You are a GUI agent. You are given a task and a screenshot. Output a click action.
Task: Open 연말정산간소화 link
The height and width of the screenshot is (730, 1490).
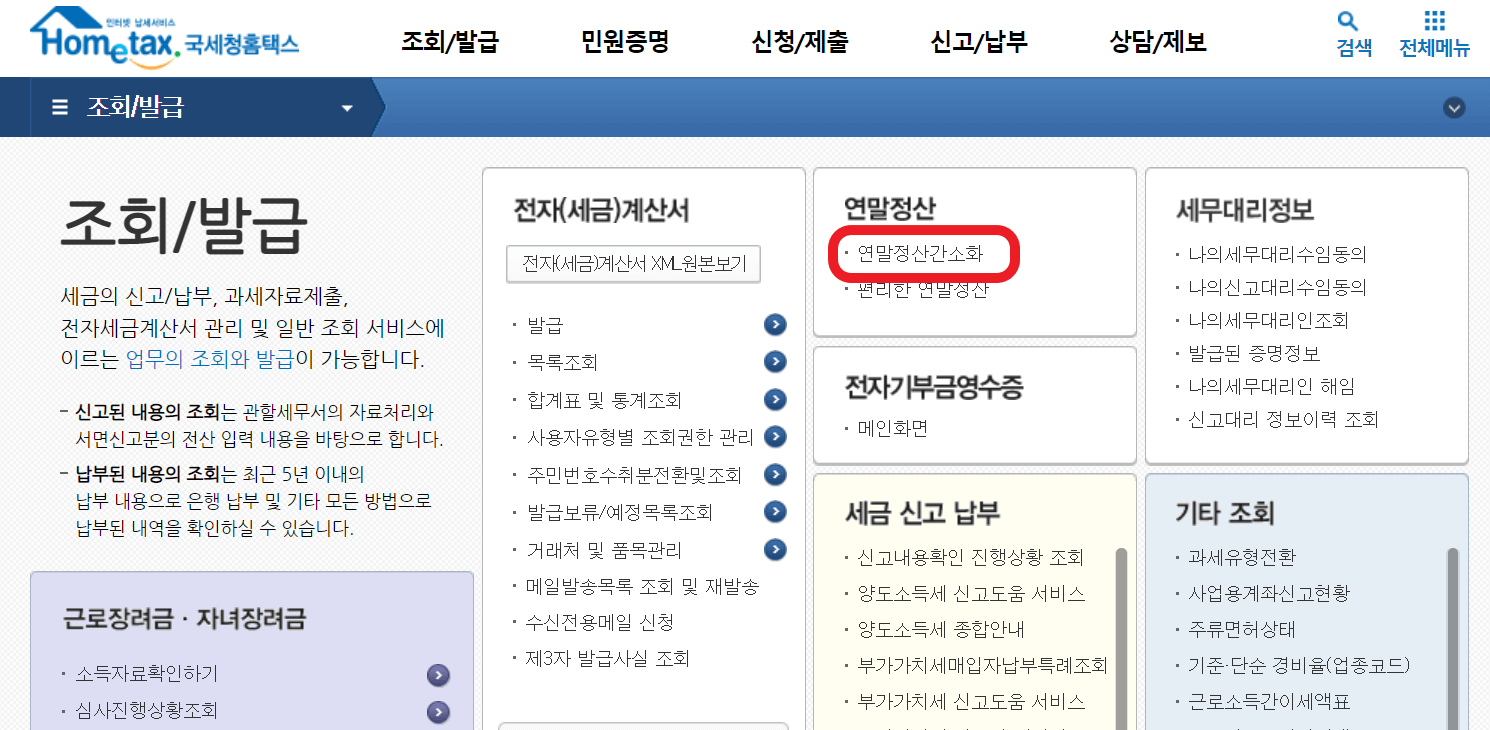[x=920, y=254]
